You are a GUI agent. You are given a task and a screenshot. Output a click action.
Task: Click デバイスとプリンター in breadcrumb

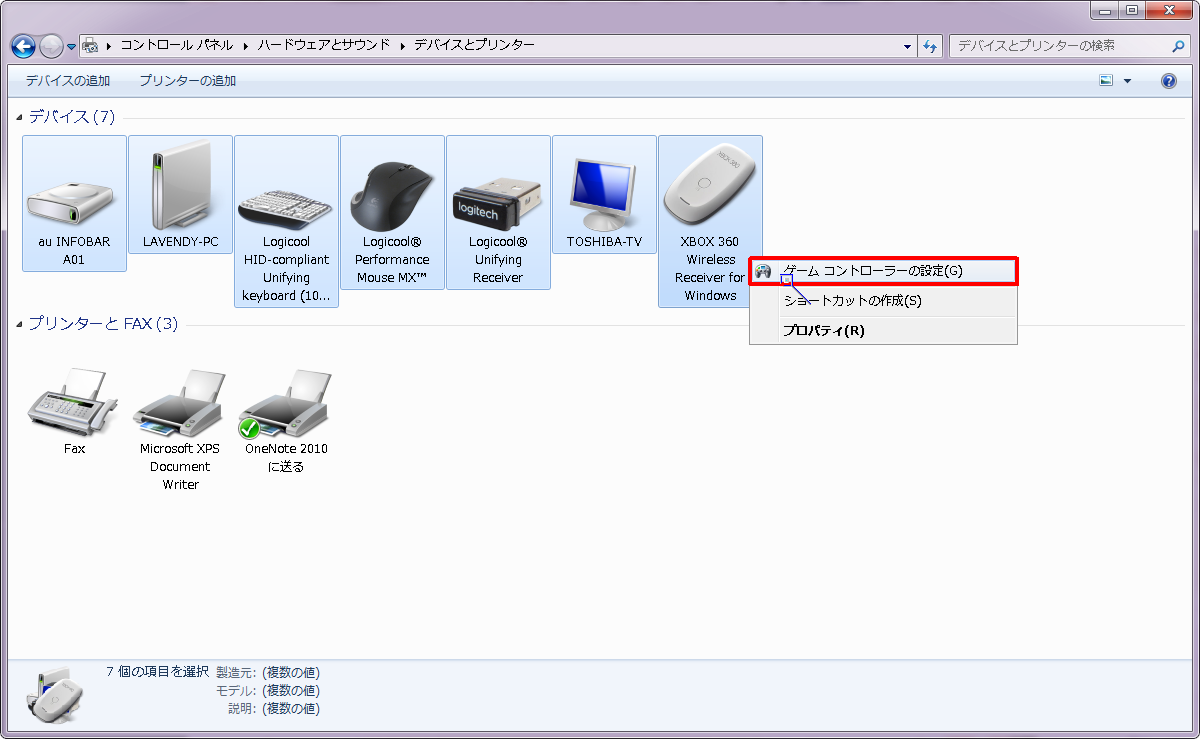click(x=474, y=45)
